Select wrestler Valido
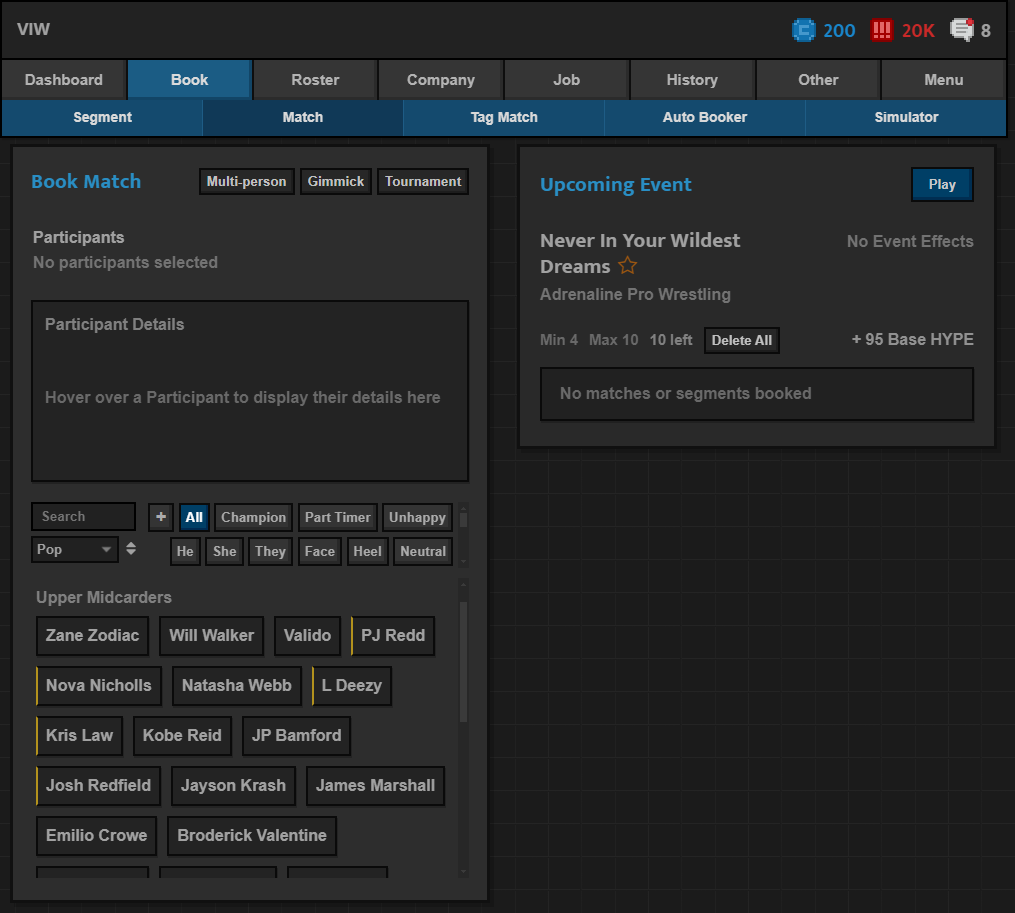 [307, 635]
